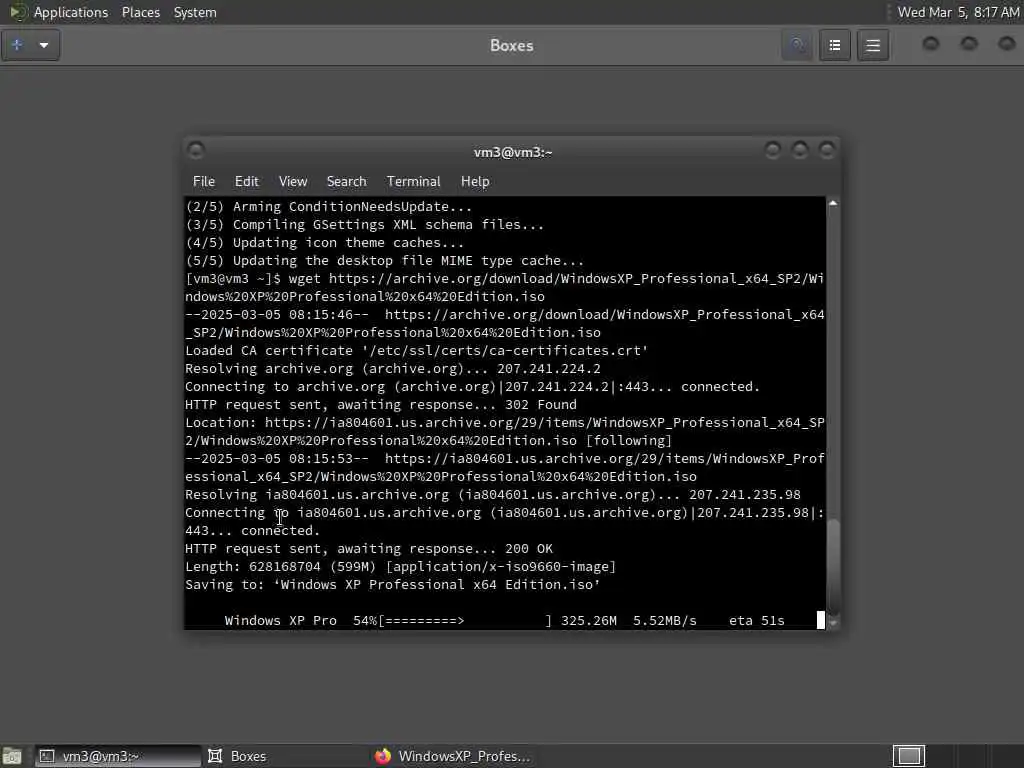The width and height of the screenshot is (1024, 768).
Task: Open the Edit menu in terminal
Action: [x=247, y=182]
